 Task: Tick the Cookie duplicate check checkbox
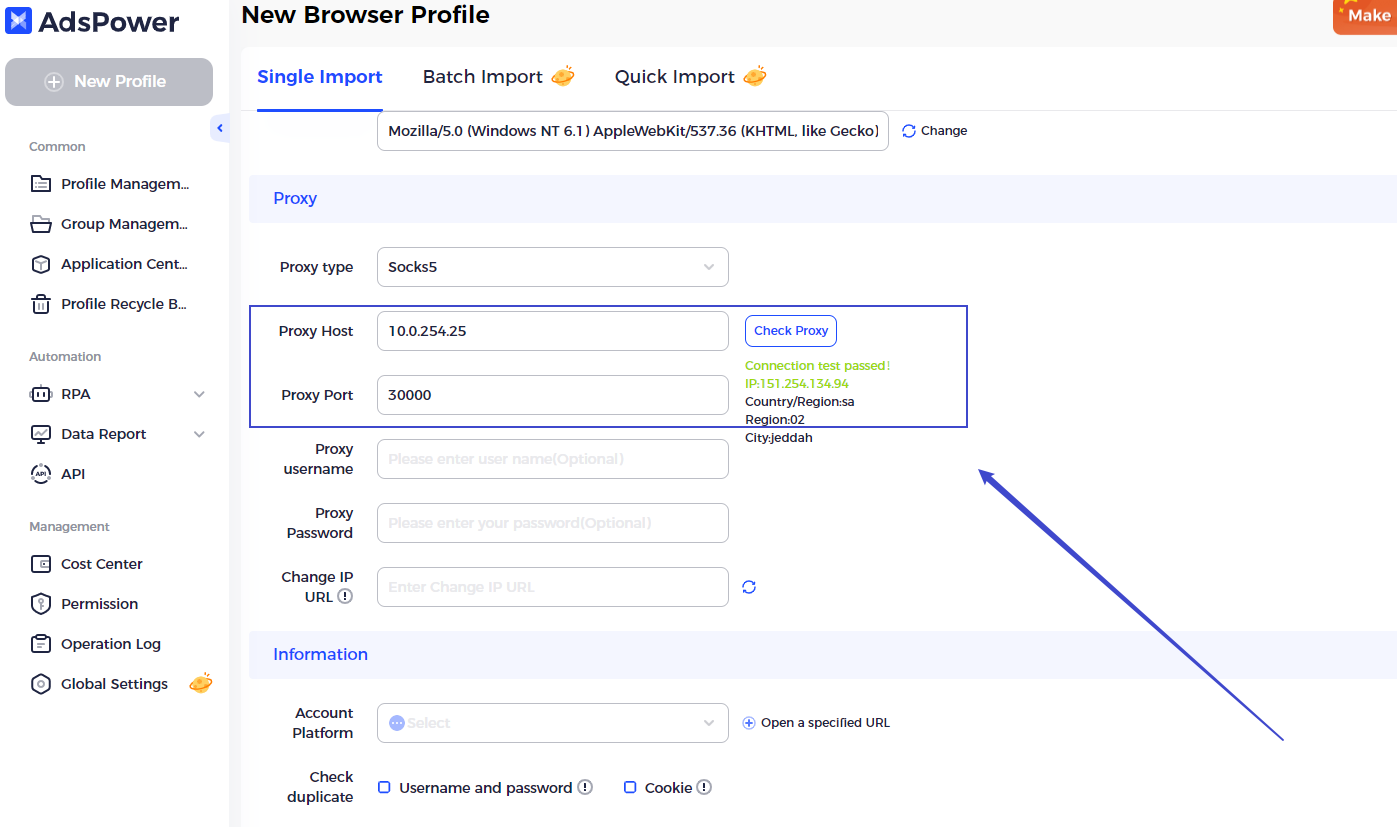[630, 788]
